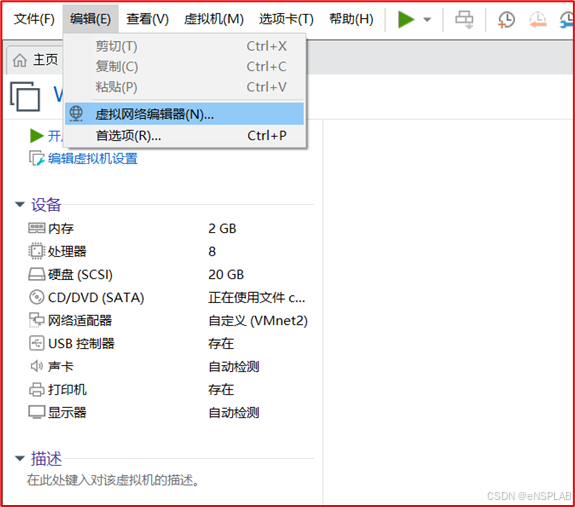Screen dimensions: 575x507
Task: Select the USB 控制器 device label
Action: click(x=81, y=343)
